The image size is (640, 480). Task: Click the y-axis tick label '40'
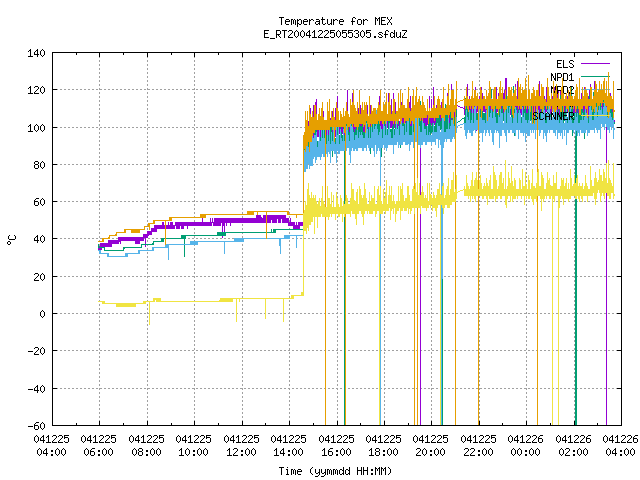coord(39,239)
